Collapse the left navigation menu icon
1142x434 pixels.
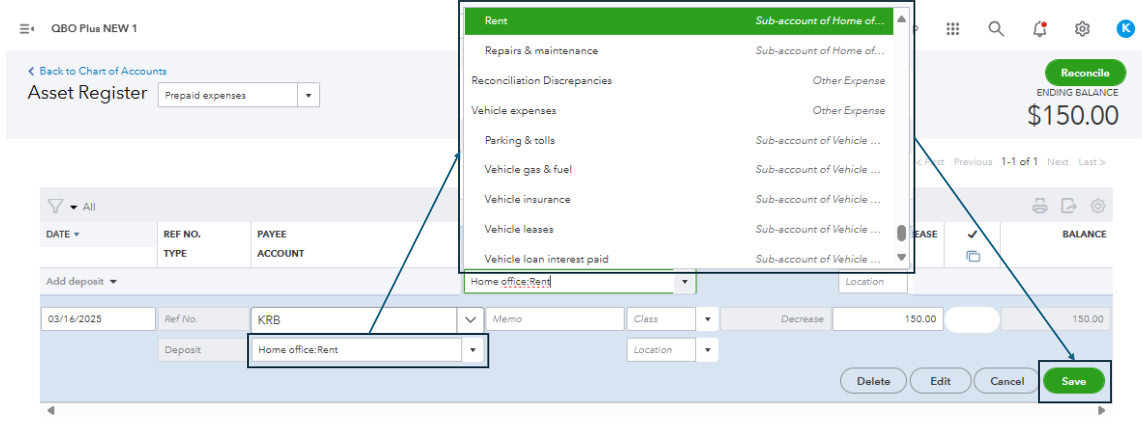(x=27, y=28)
